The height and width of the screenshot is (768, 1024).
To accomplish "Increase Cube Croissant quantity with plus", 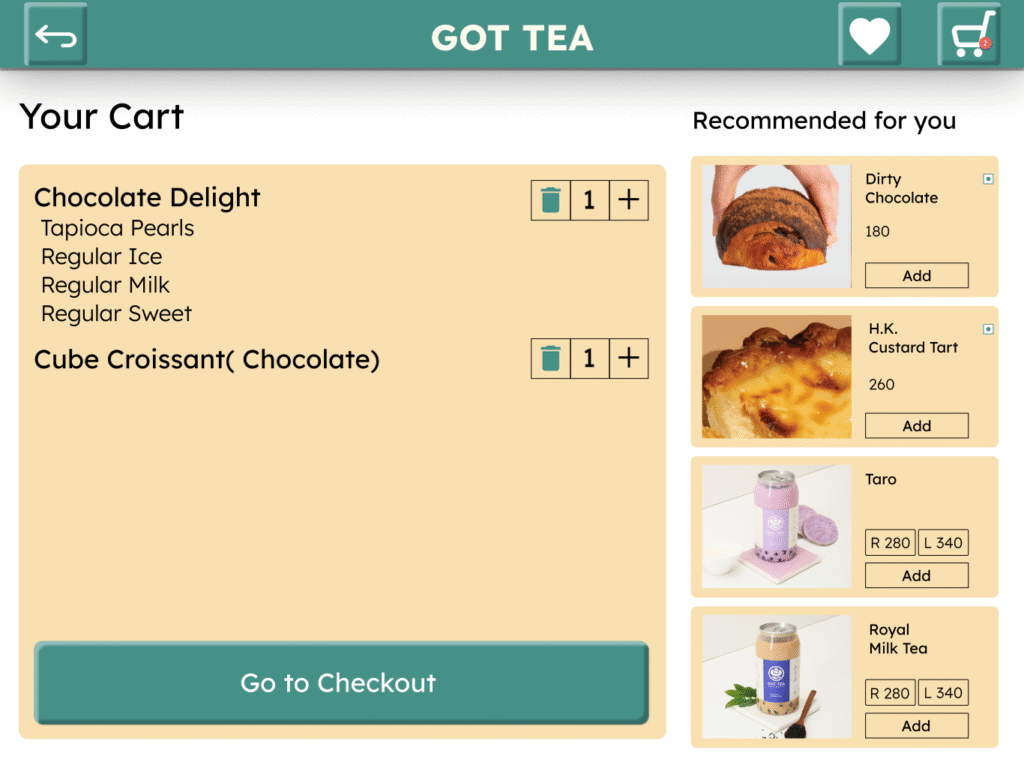I will [x=628, y=358].
